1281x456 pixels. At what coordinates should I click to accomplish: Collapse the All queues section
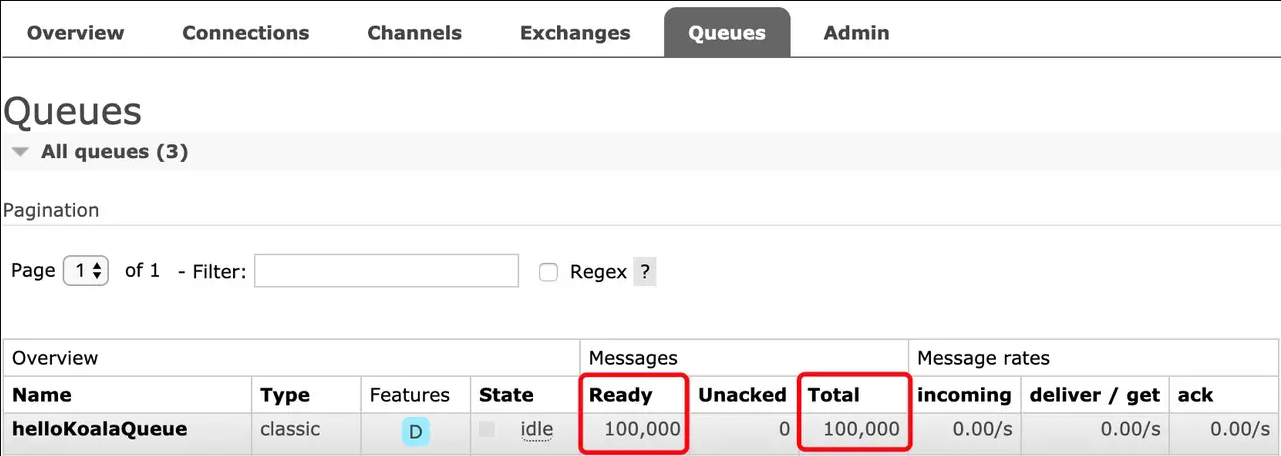click(x=20, y=152)
